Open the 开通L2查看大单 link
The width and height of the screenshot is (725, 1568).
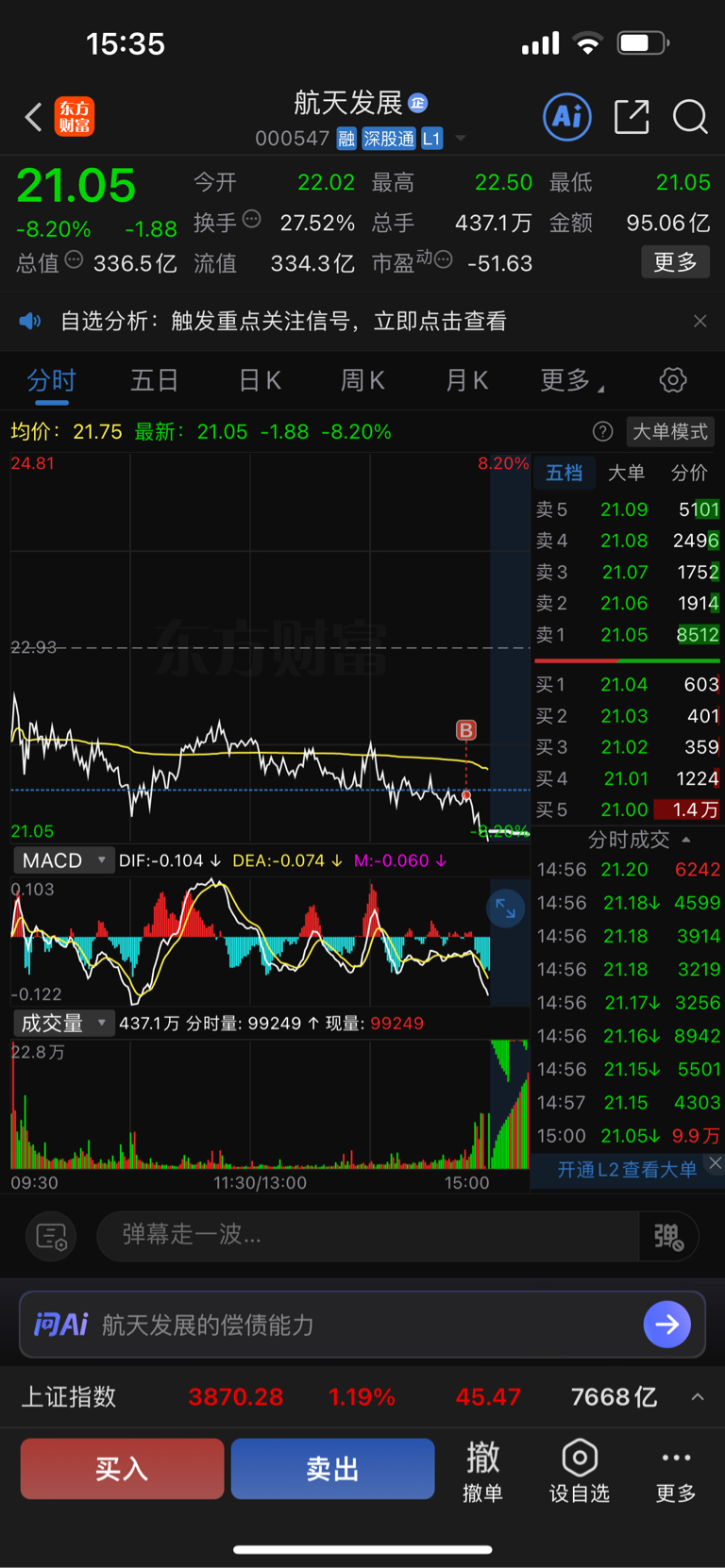click(626, 1170)
